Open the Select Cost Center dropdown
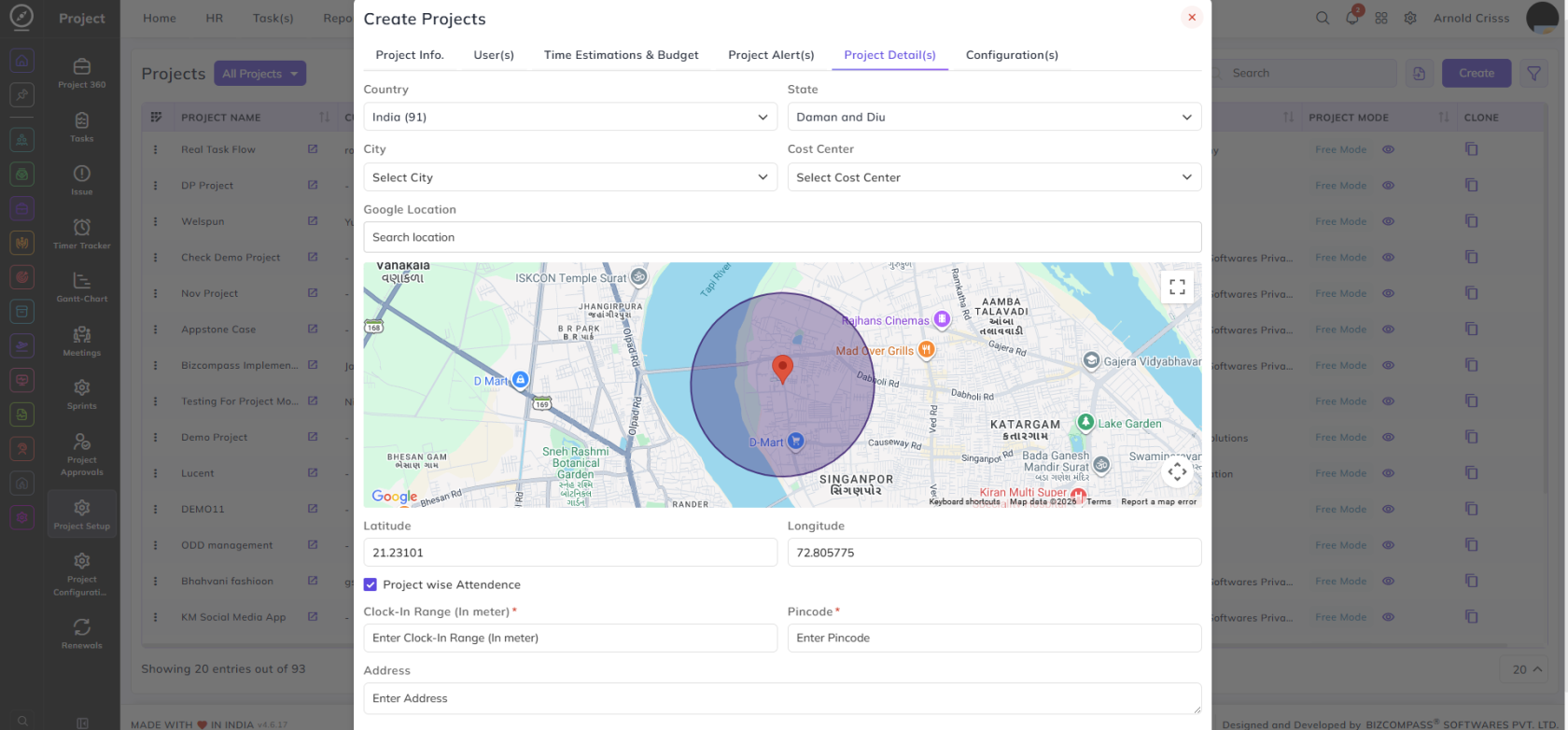The image size is (1568, 730). [994, 177]
